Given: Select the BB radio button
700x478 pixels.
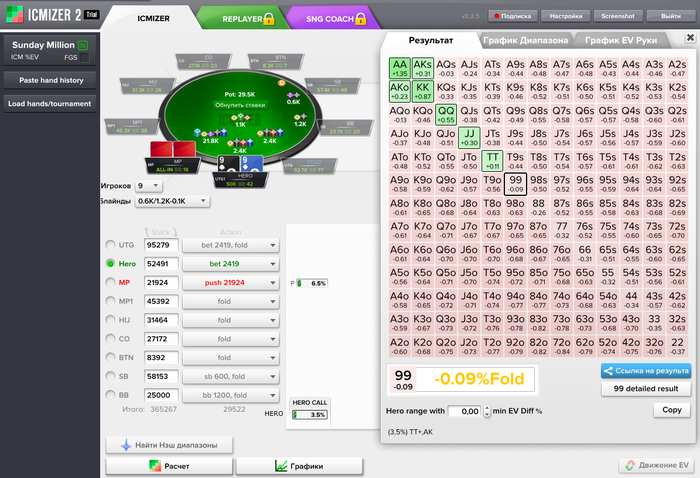Looking at the screenshot, I should tap(110, 395).
